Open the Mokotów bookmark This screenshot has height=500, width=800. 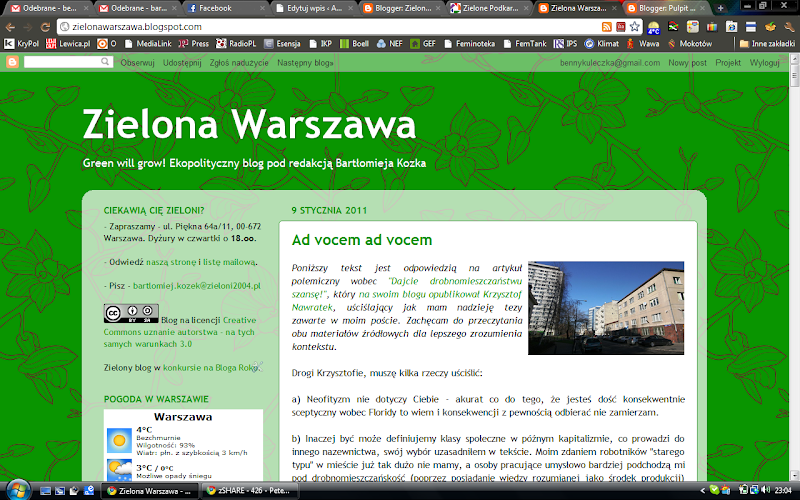coord(689,44)
